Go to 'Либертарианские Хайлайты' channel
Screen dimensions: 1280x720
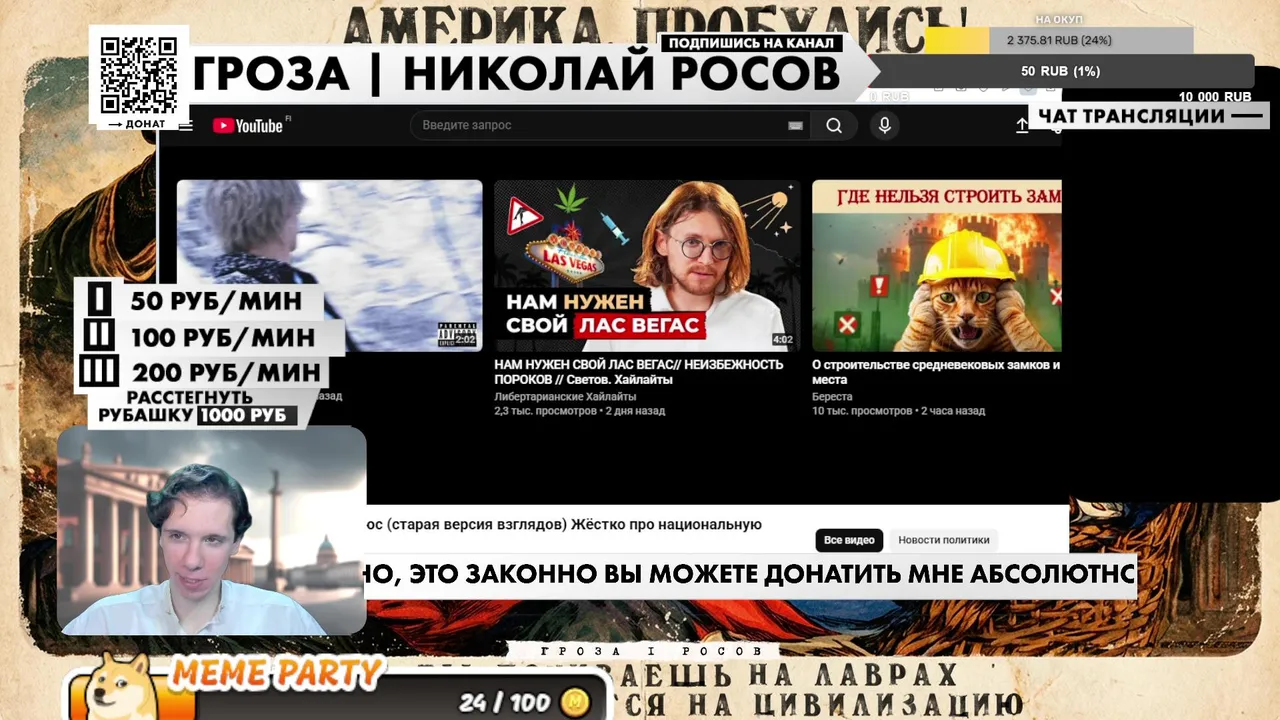[x=565, y=396]
